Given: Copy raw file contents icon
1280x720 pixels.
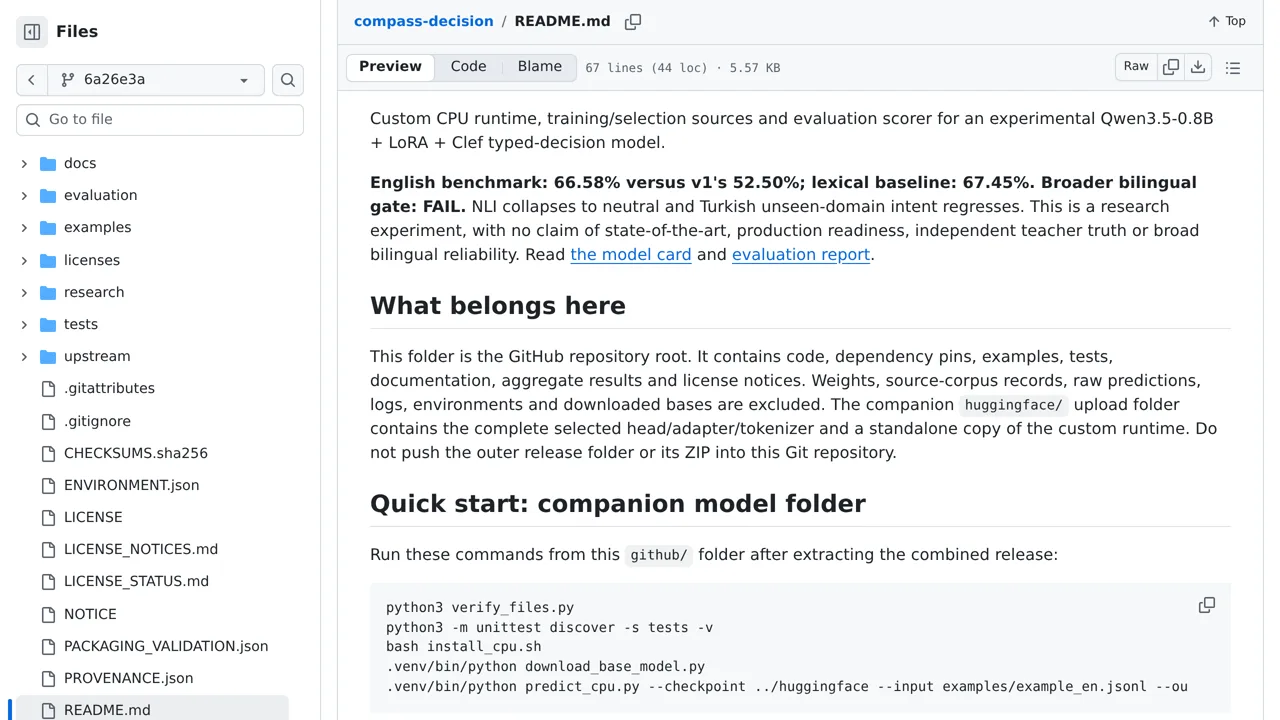Looking at the screenshot, I should [x=1171, y=67].
